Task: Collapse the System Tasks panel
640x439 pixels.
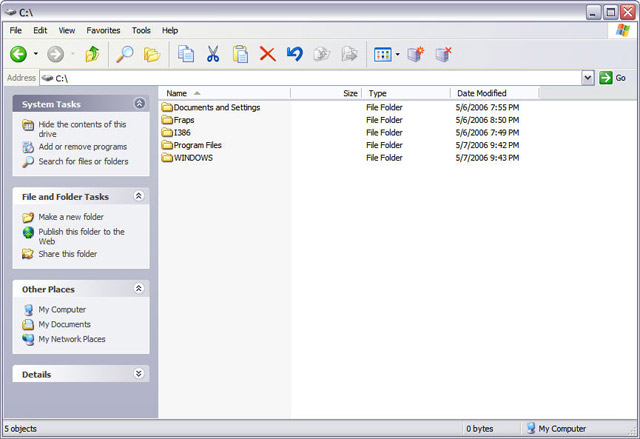Action: tap(139, 104)
